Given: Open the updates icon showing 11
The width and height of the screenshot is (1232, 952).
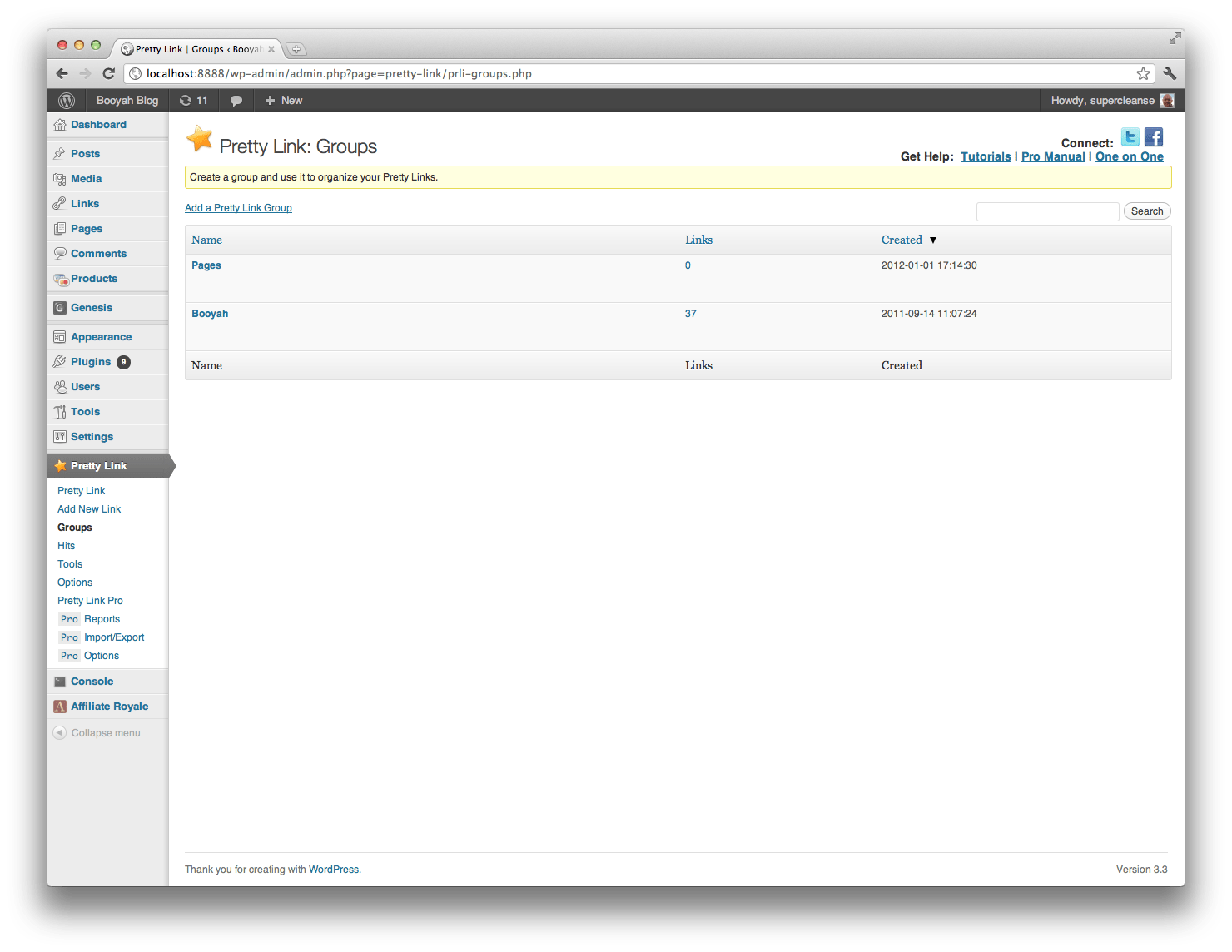Looking at the screenshot, I should [193, 101].
